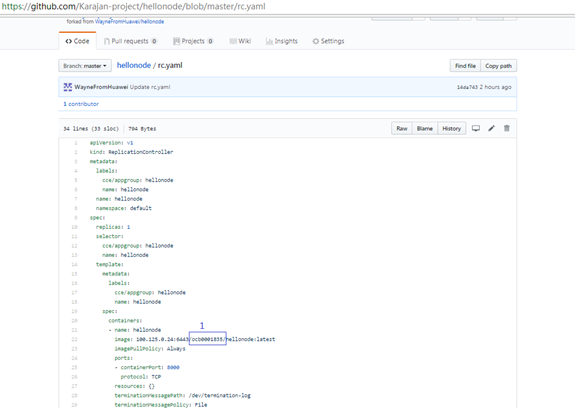Click the 'containerPort: 8000' line
The height and width of the screenshot is (416, 575).
click(147, 368)
